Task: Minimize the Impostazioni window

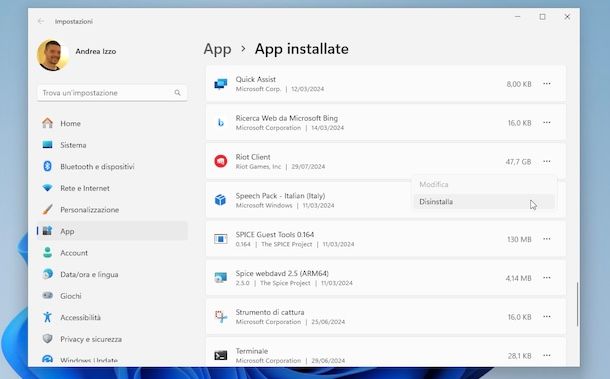Action: coord(517,17)
